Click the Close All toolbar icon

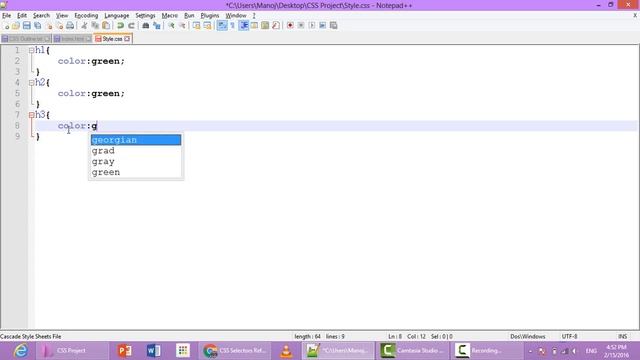60,26
